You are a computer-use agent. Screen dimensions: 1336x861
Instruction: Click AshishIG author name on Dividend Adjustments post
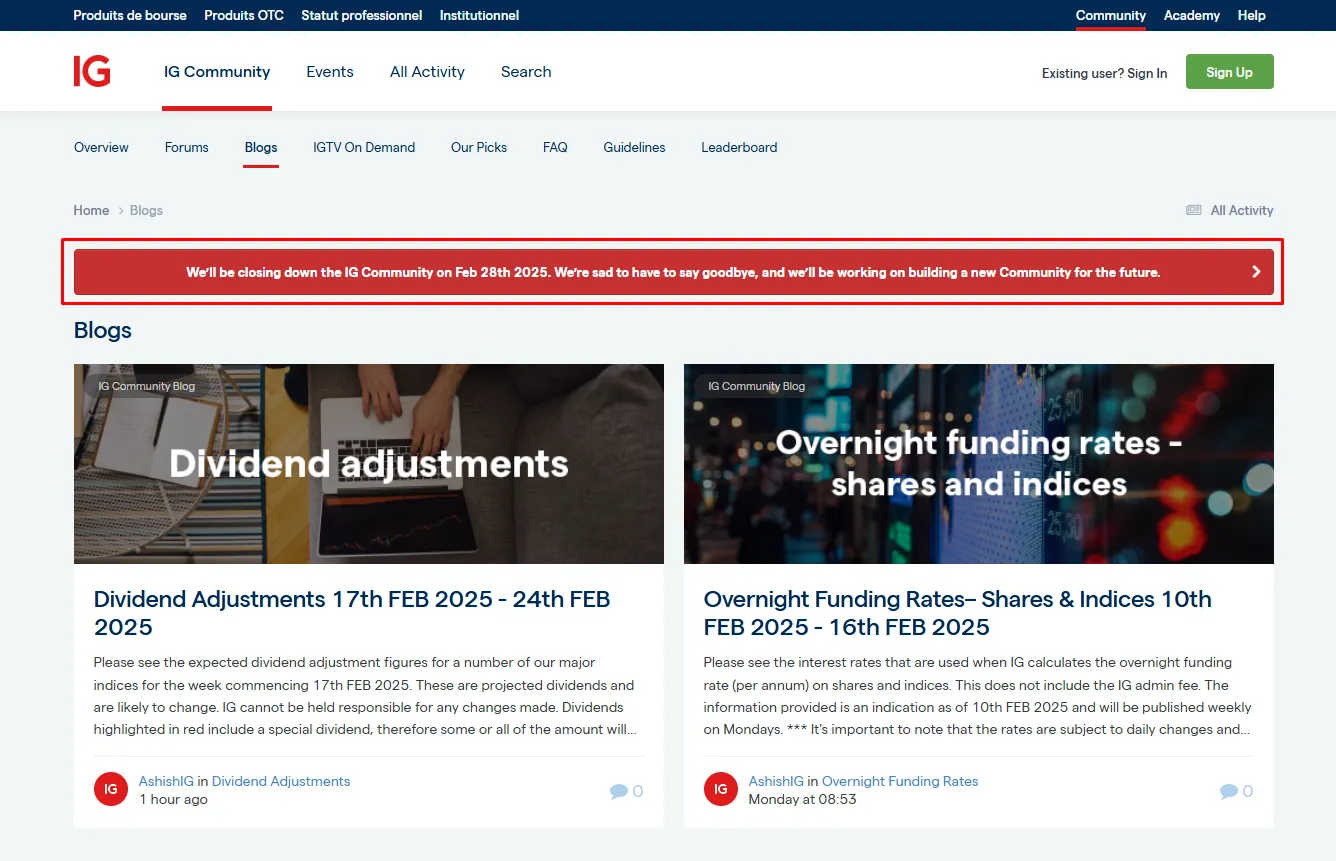coord(166,781)
